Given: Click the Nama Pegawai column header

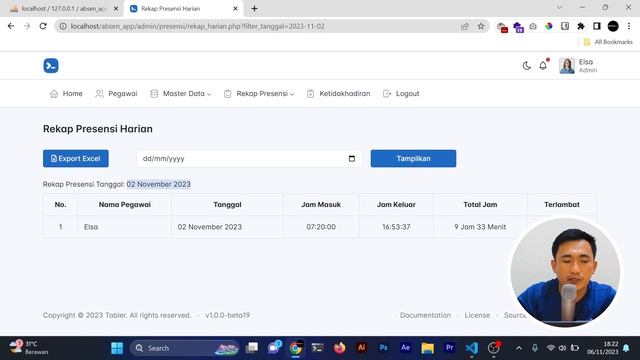Looking at the screenshot, I should (124, 204).
